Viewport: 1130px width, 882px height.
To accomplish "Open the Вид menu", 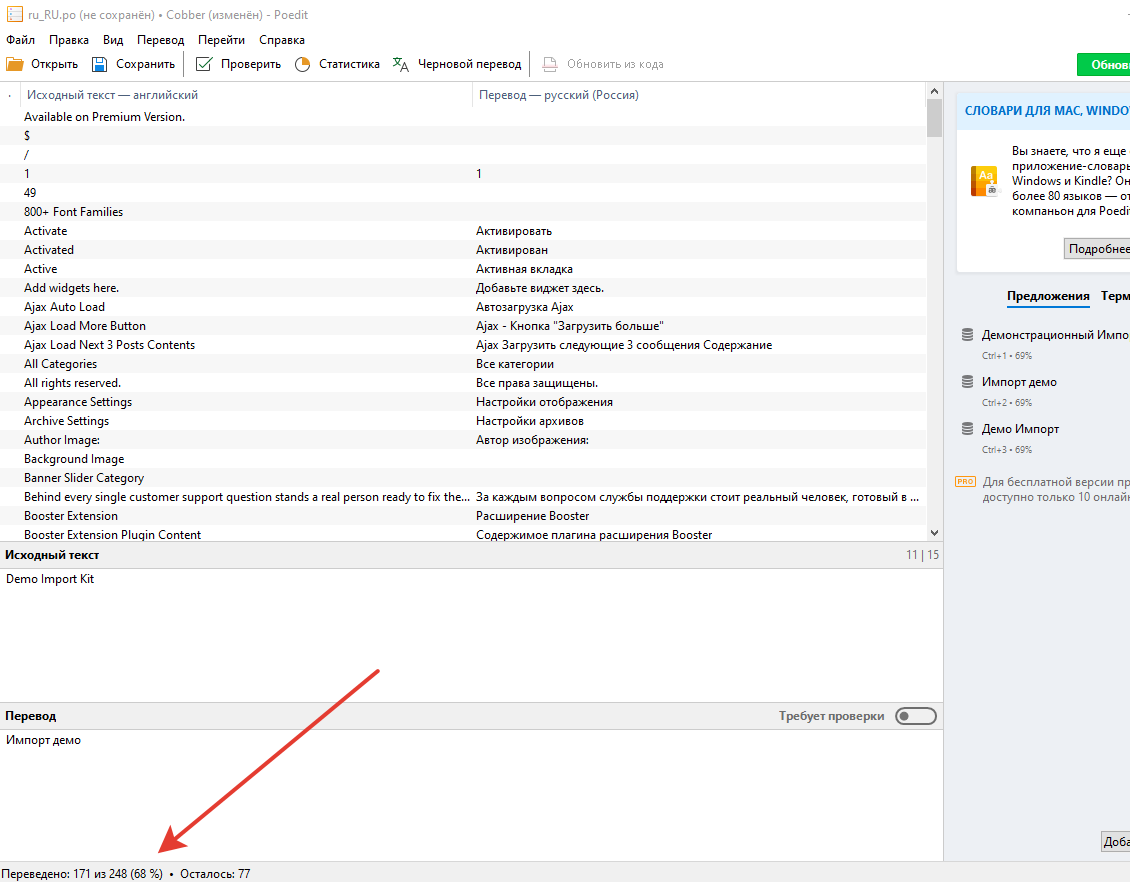I will click(x=113, y=40).
